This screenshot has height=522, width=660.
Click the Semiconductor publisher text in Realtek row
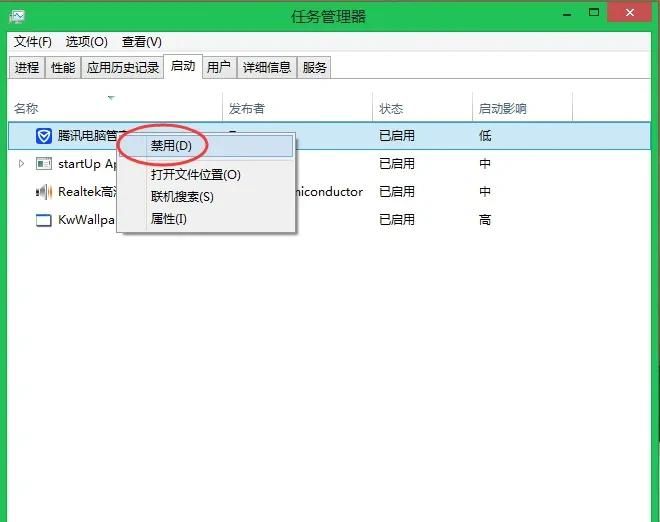point(330,192)
